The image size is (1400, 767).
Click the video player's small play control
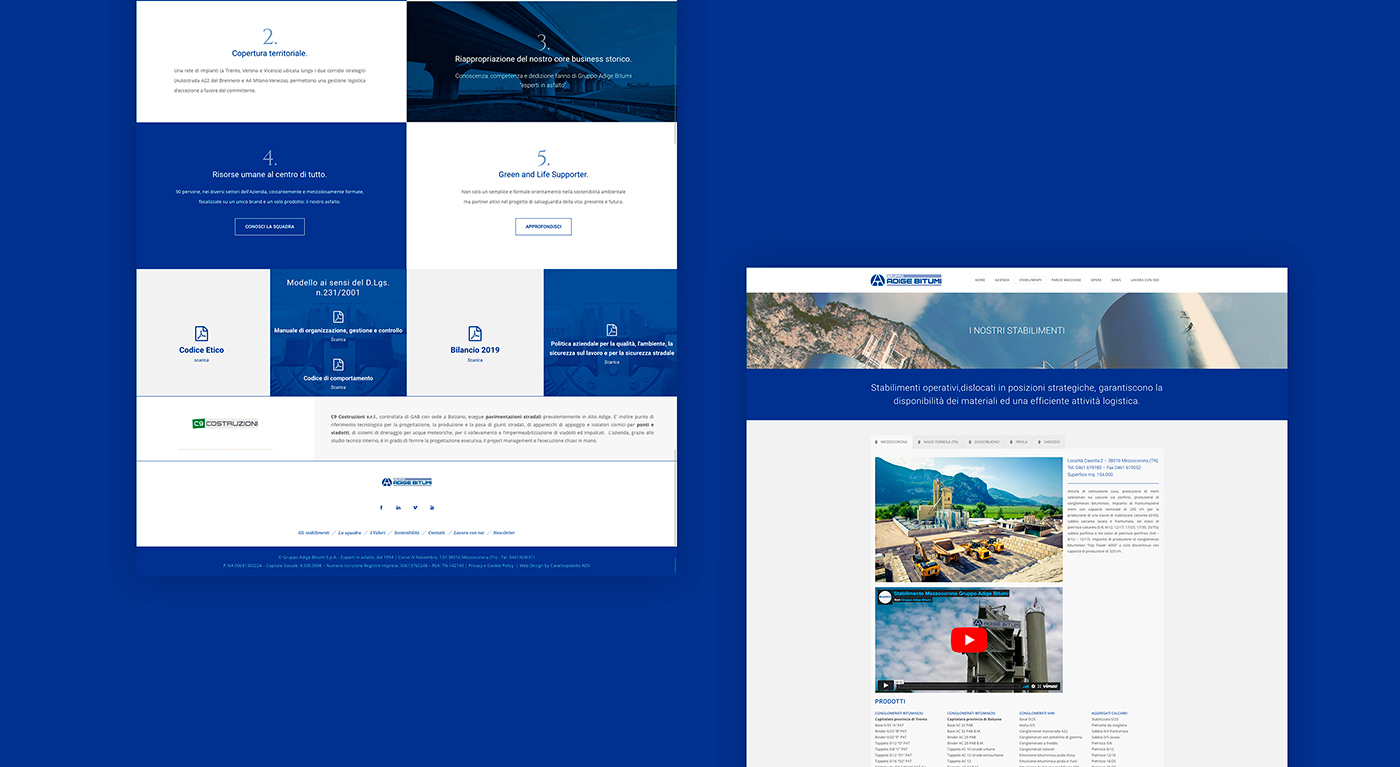884,686
